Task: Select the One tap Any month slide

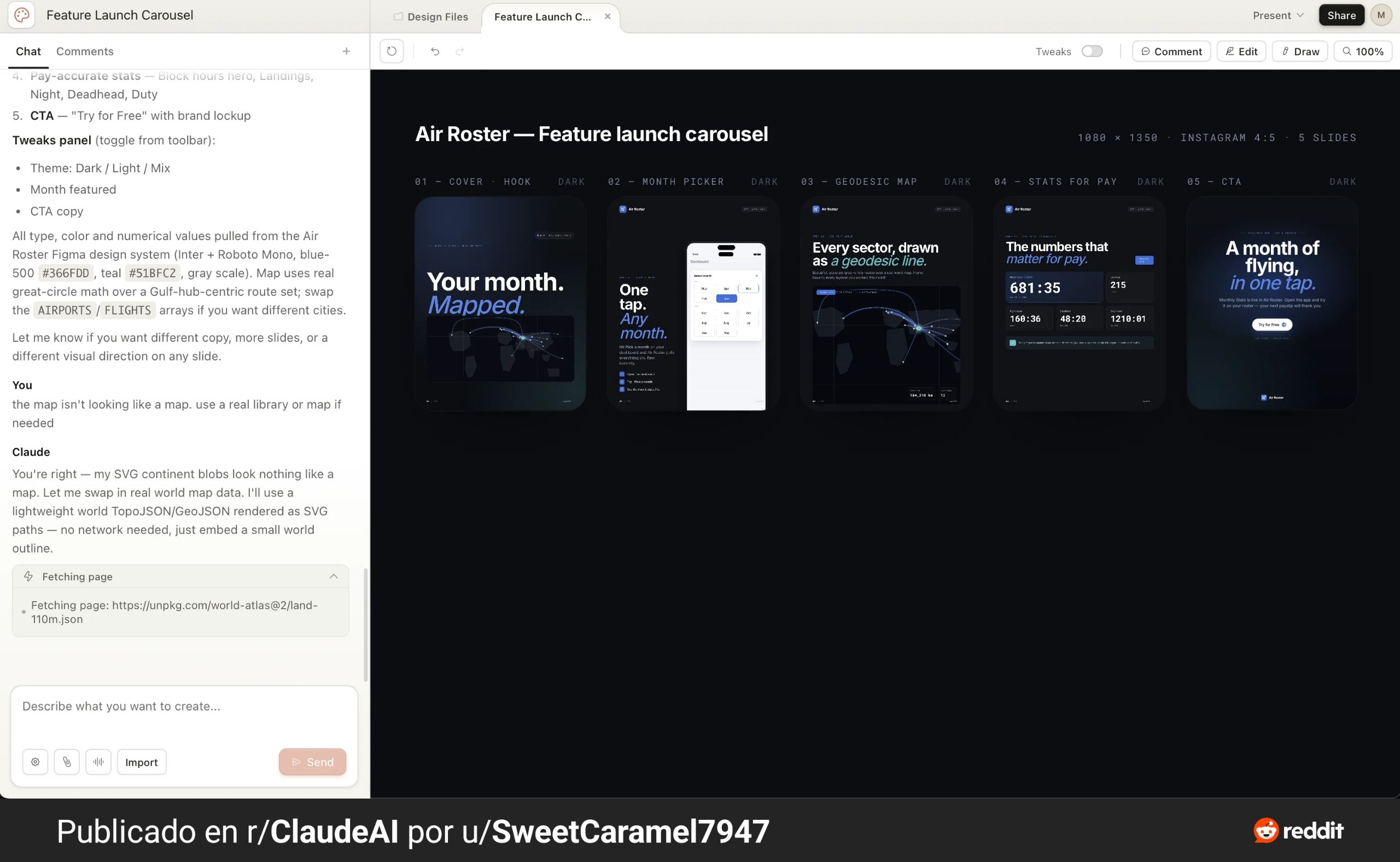Action: 693,304
